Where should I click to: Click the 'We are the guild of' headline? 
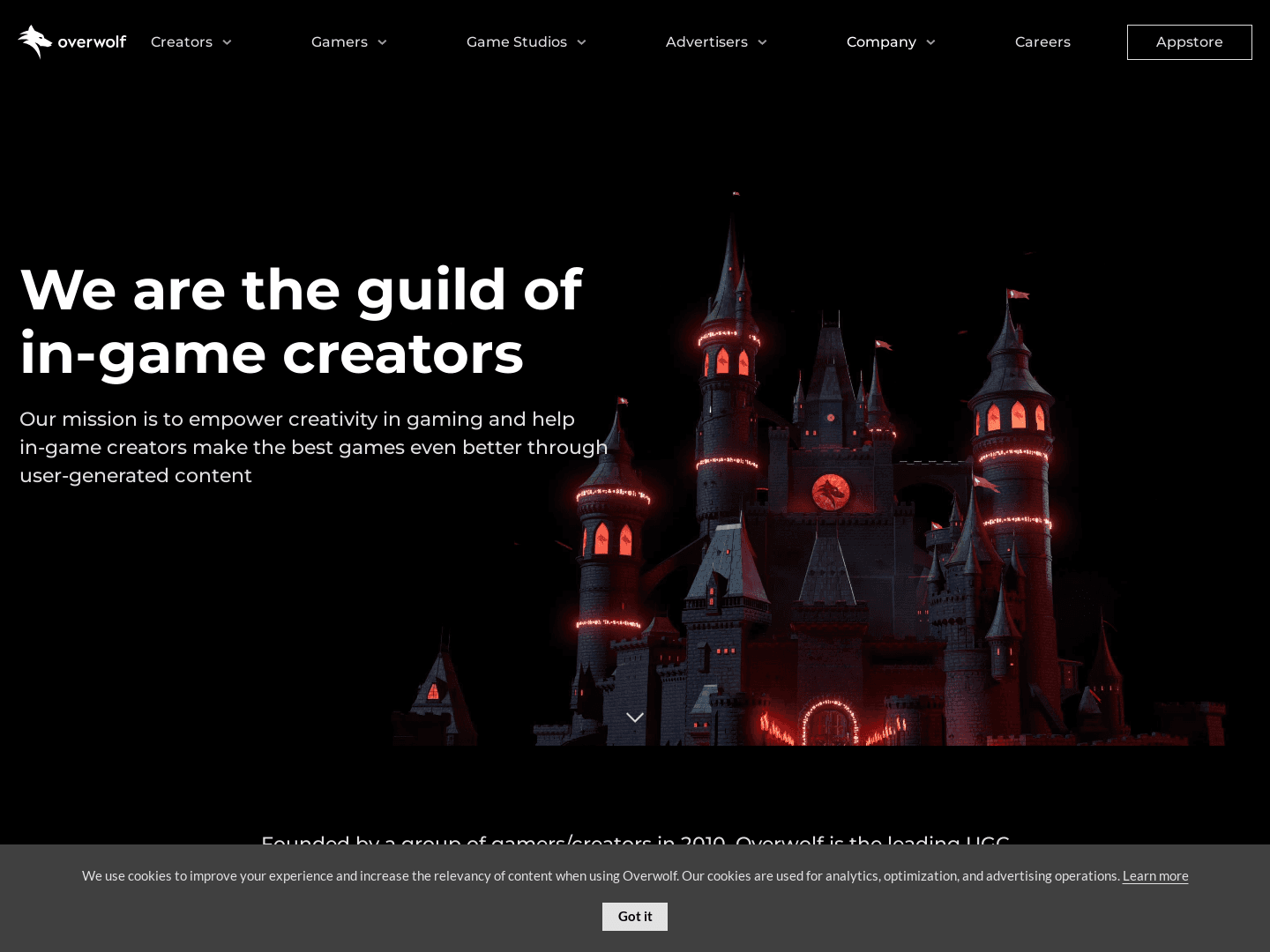click(301, 321)
